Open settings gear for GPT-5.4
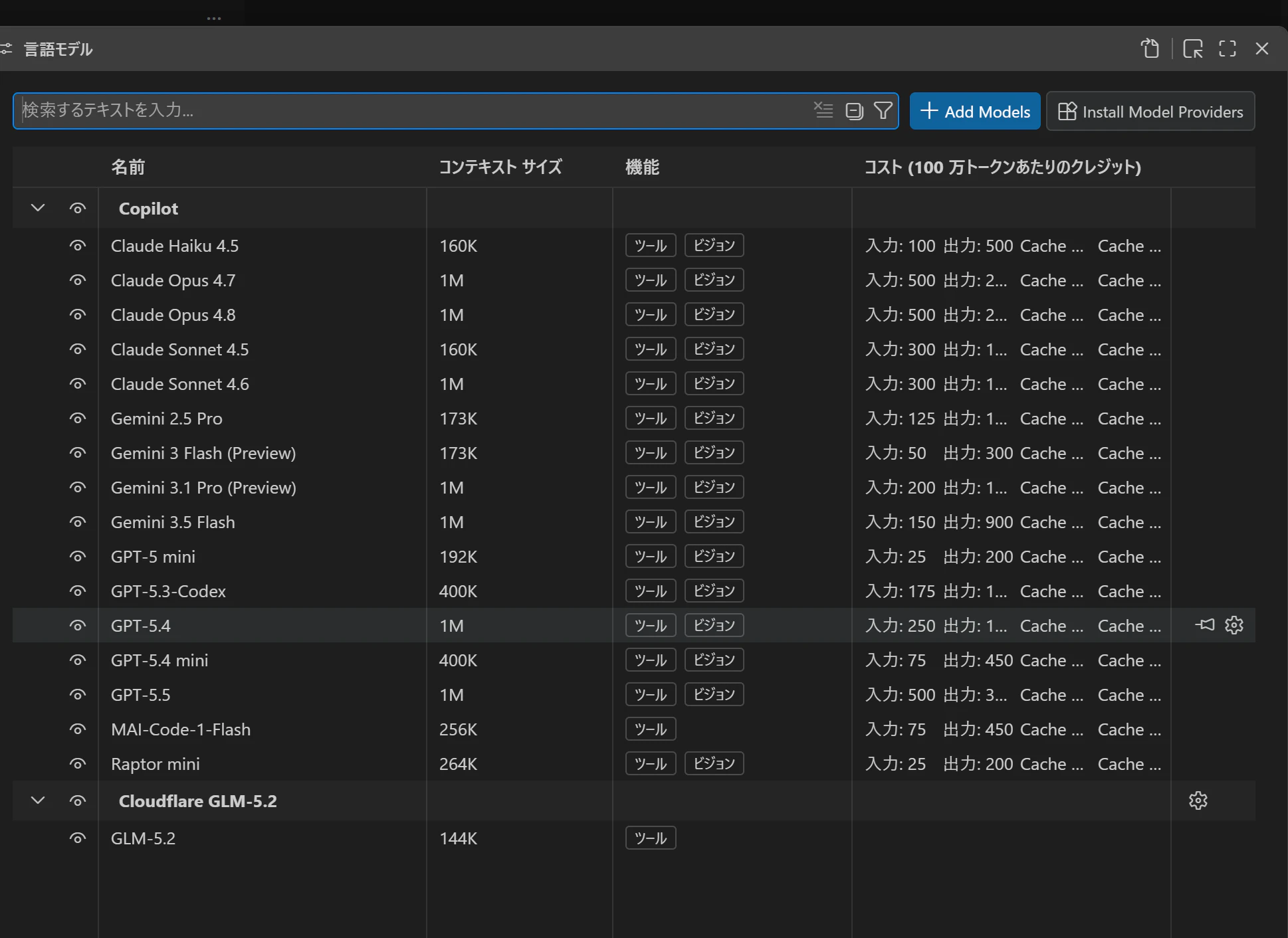The image size is (1288, 938). [1234, 625]
